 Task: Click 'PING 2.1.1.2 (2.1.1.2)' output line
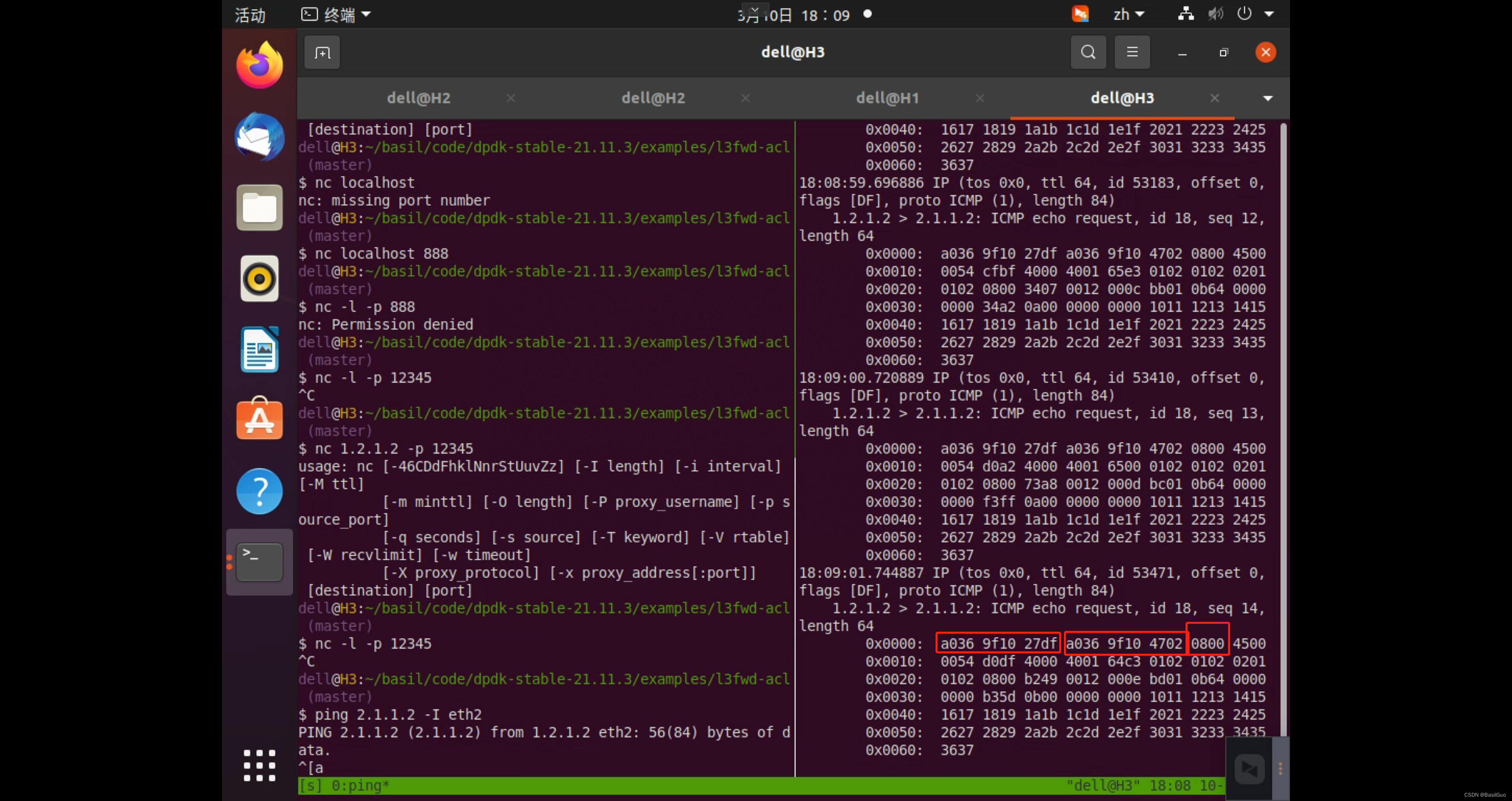(544, 732)
